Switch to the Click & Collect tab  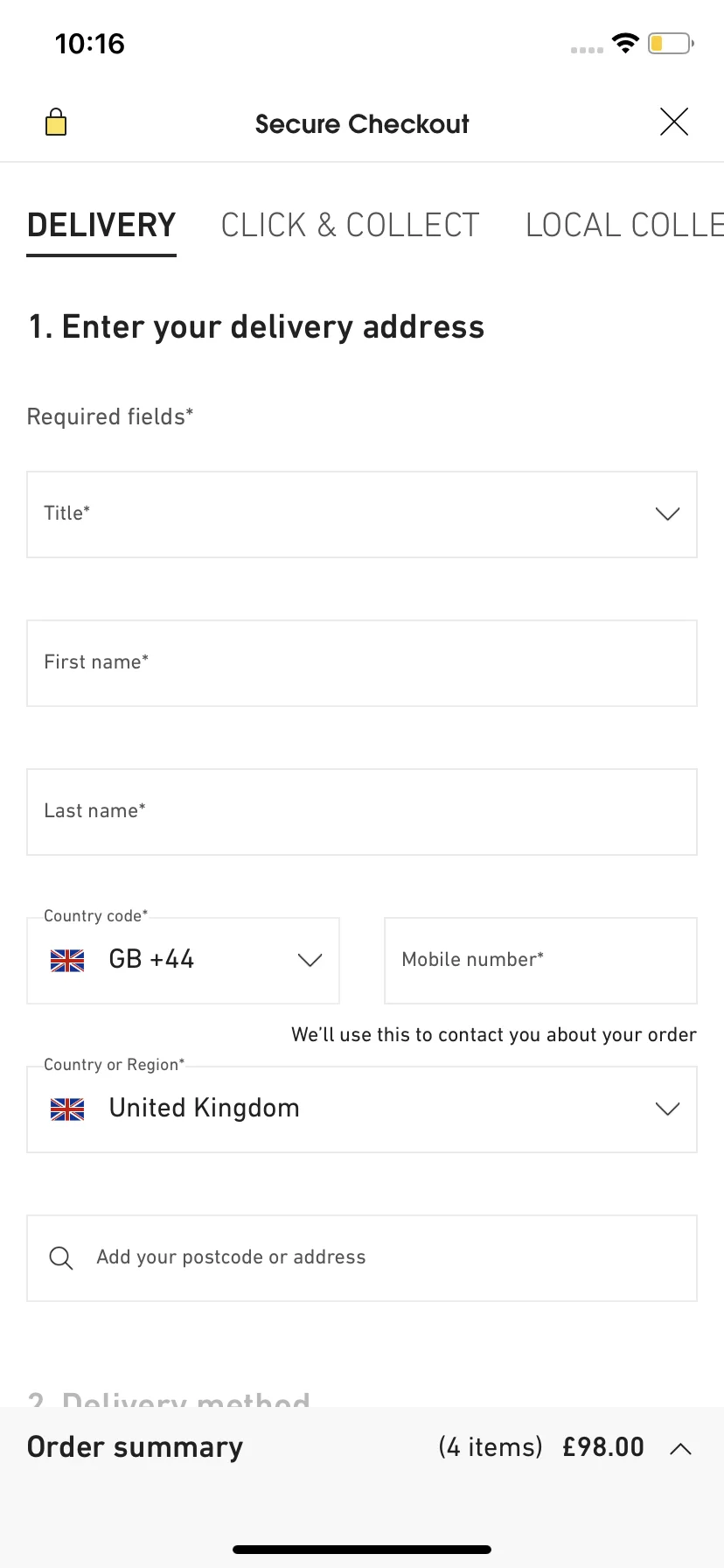tap(350, 225)
